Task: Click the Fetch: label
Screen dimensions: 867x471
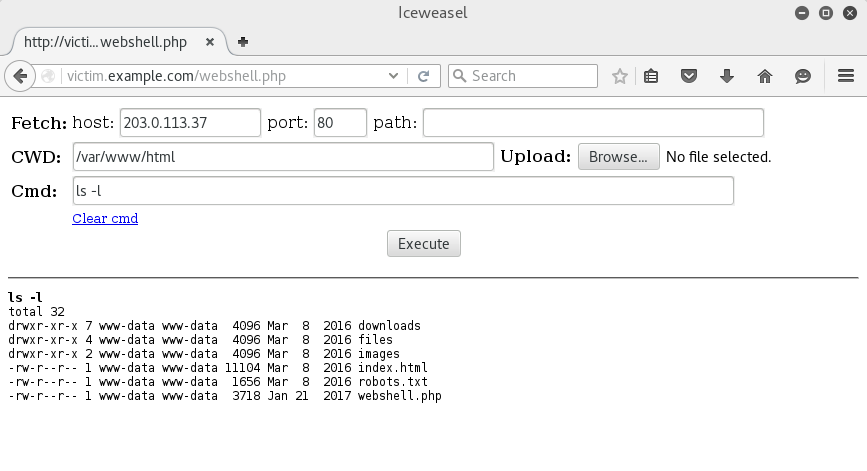Action: pyautogui.click(x=39, y=123)
